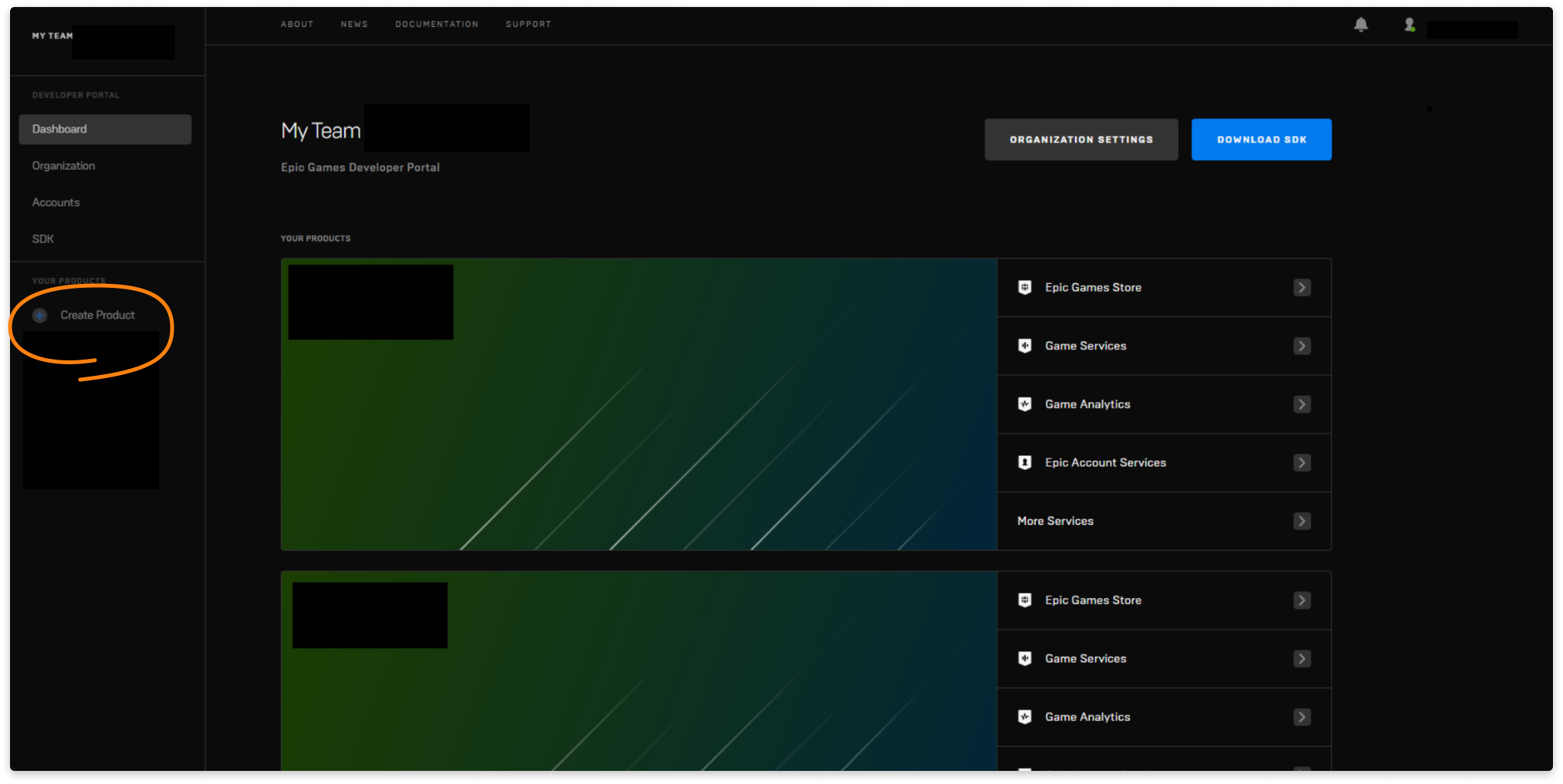This screenshot has height=784, width=1563.
Task: Click the first product's Epic Games Store icon
Action: tap(1024, 288)
